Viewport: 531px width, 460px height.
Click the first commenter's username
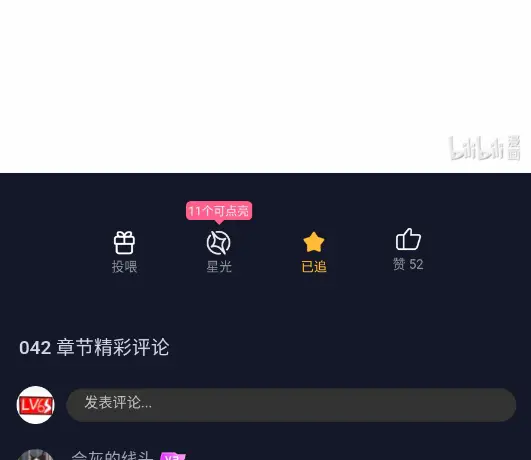[112, 455]
